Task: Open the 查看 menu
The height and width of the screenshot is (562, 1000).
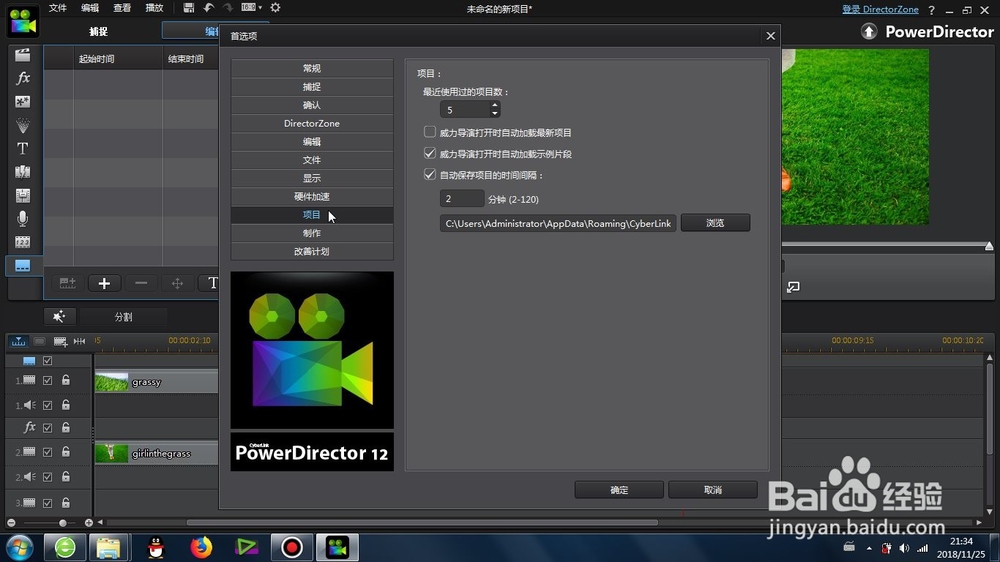Action: coord(122,8)
